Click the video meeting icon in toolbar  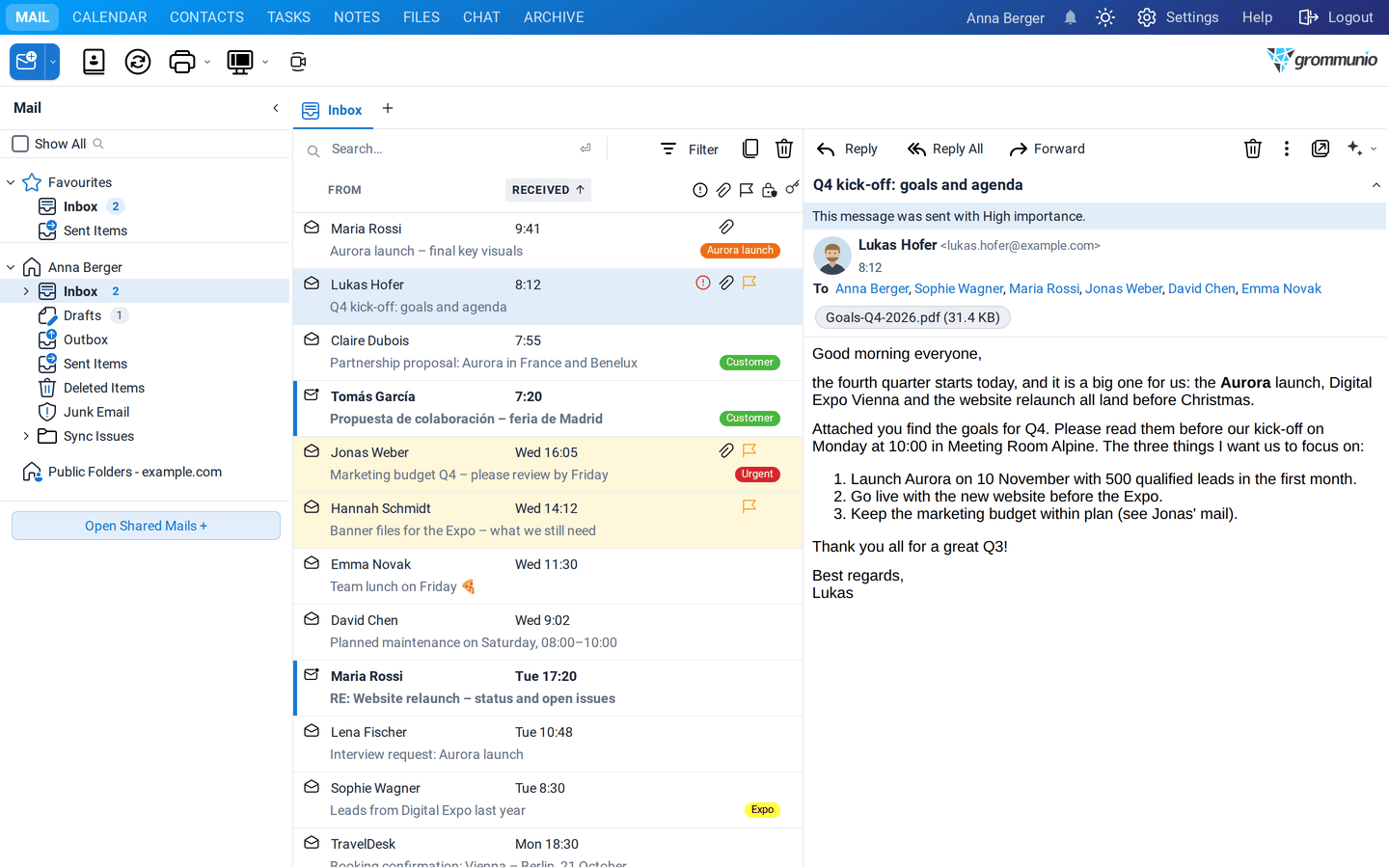[298, 62]
